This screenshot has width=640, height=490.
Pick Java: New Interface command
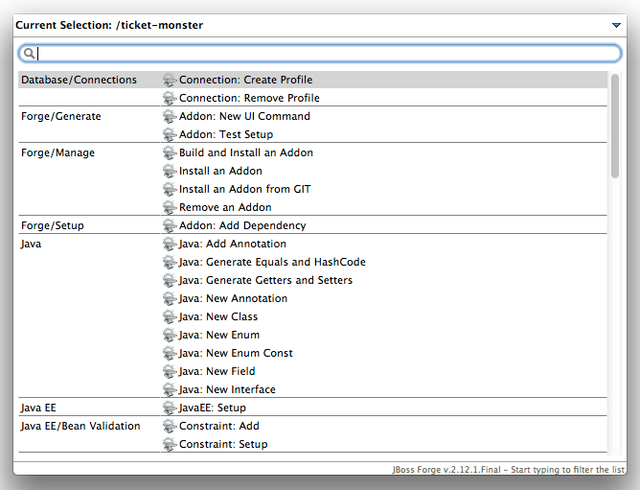(227, 390)
